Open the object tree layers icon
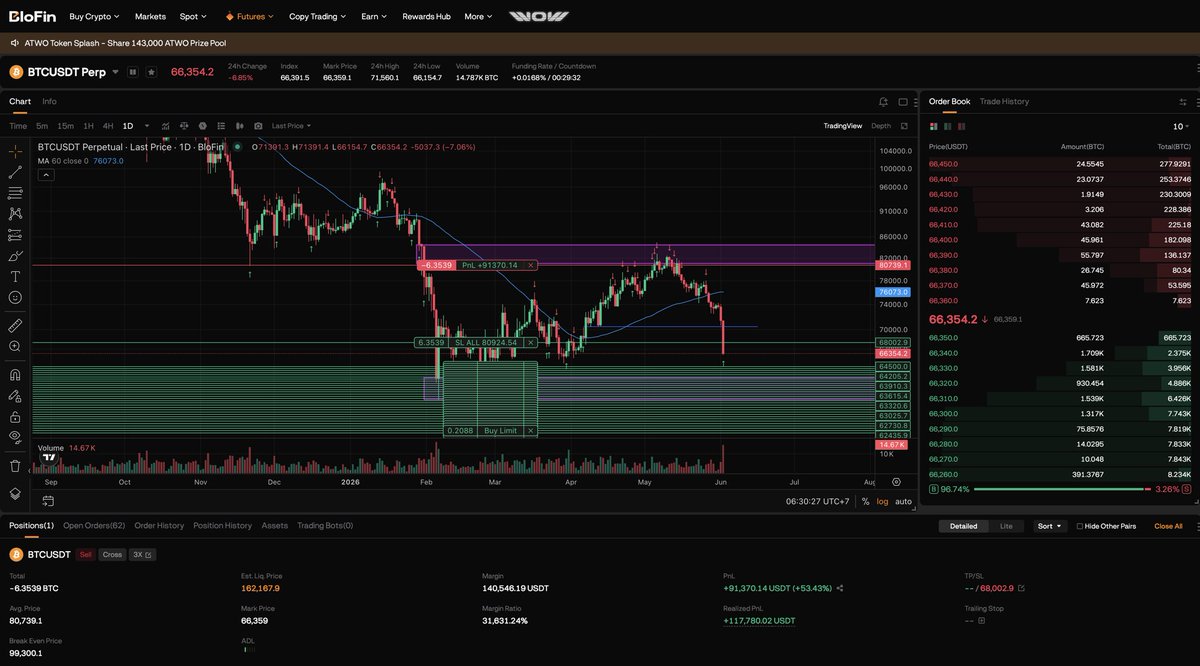The height and width of the screenshot is (666, 1200). 15,493
